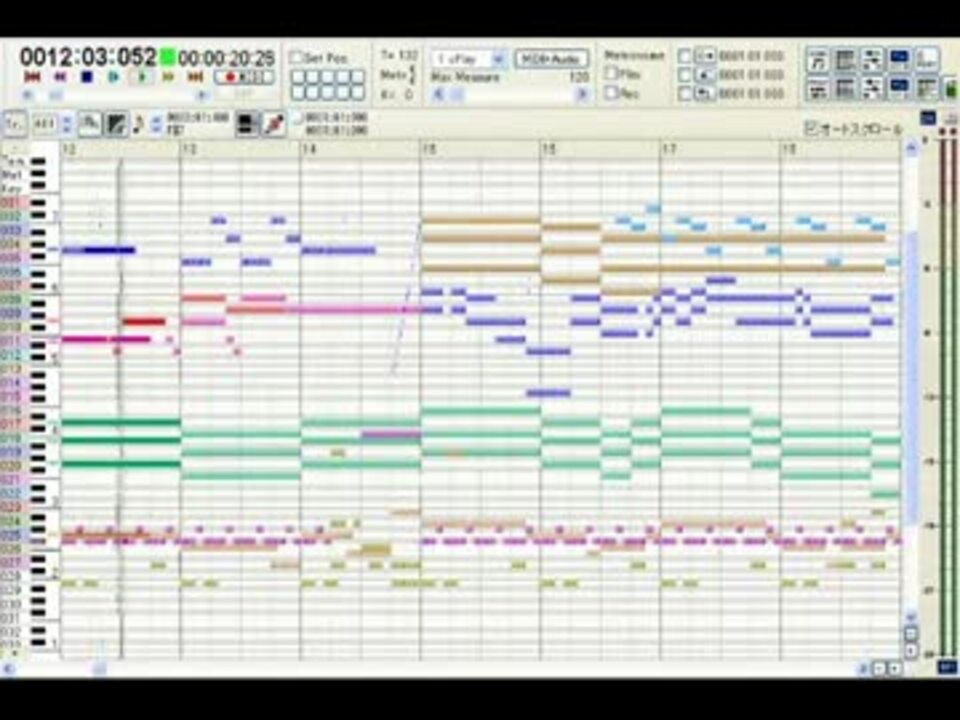
Task: Click the eighth-note length icon
Action: click(138, 124)
